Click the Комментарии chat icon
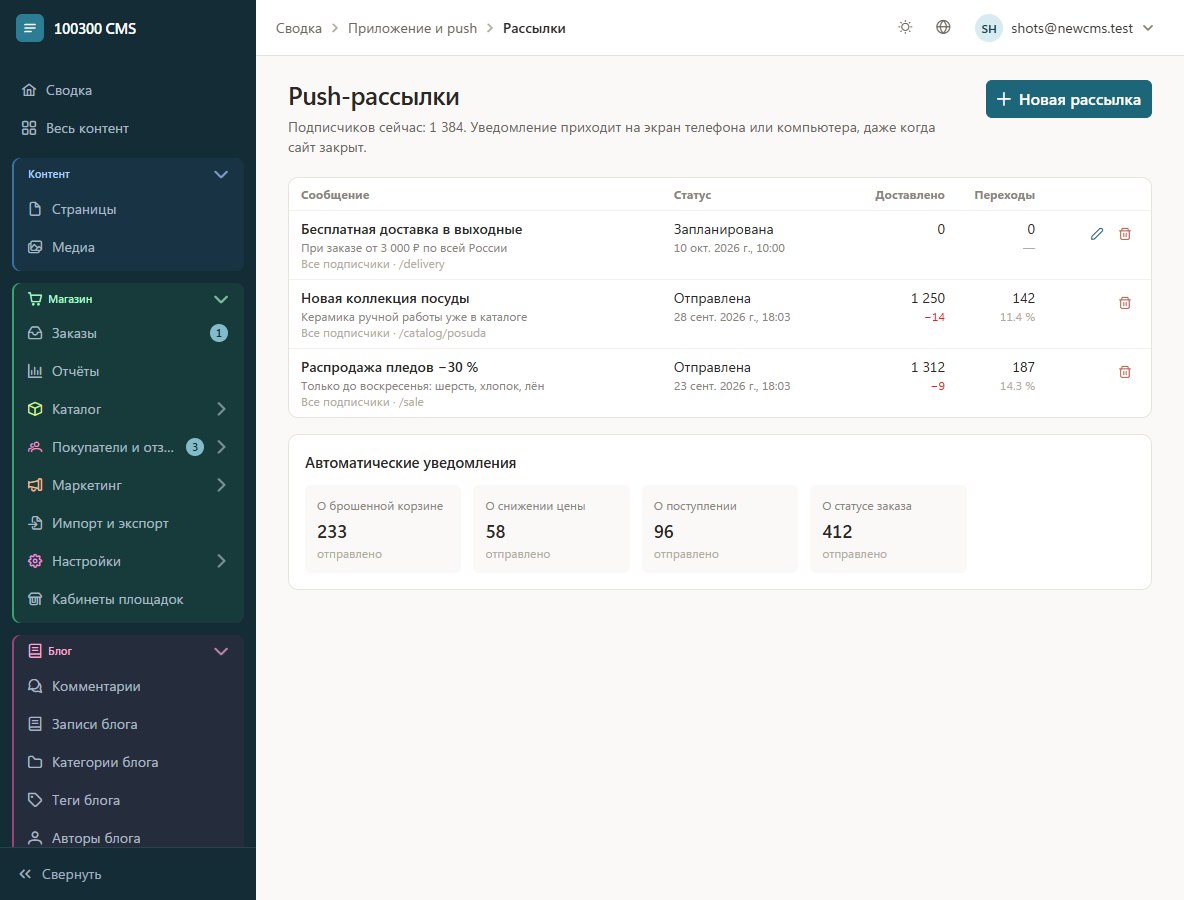The image size is (1184, 900). [35, 686]
